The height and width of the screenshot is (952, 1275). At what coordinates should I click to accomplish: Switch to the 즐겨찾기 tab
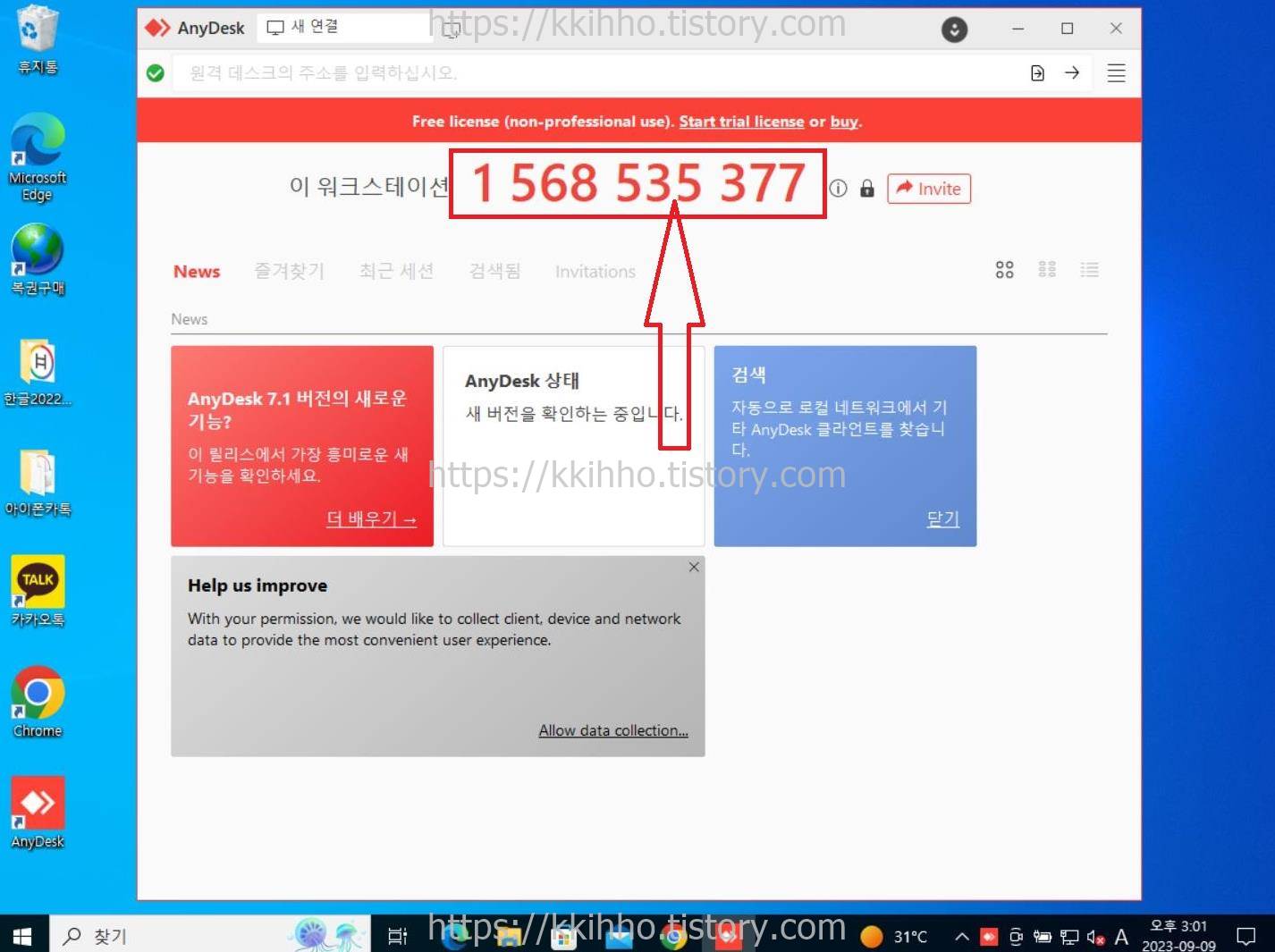coord(289,271)
